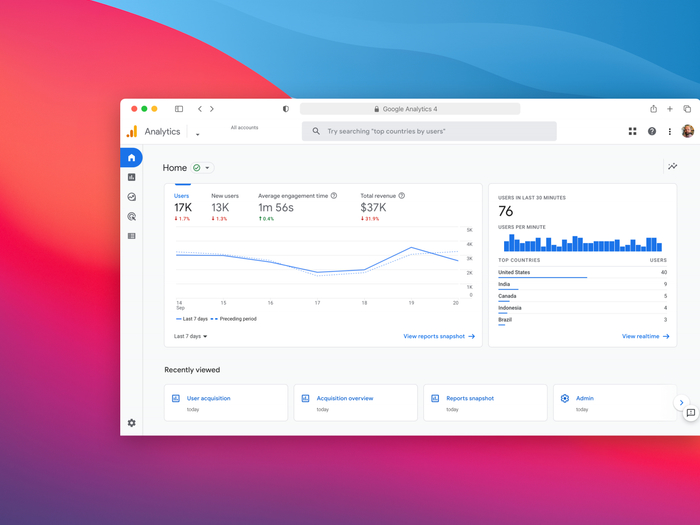700x525 pixels.
Task: Select the Total revenue metric tab
Action: pos(380,203)
